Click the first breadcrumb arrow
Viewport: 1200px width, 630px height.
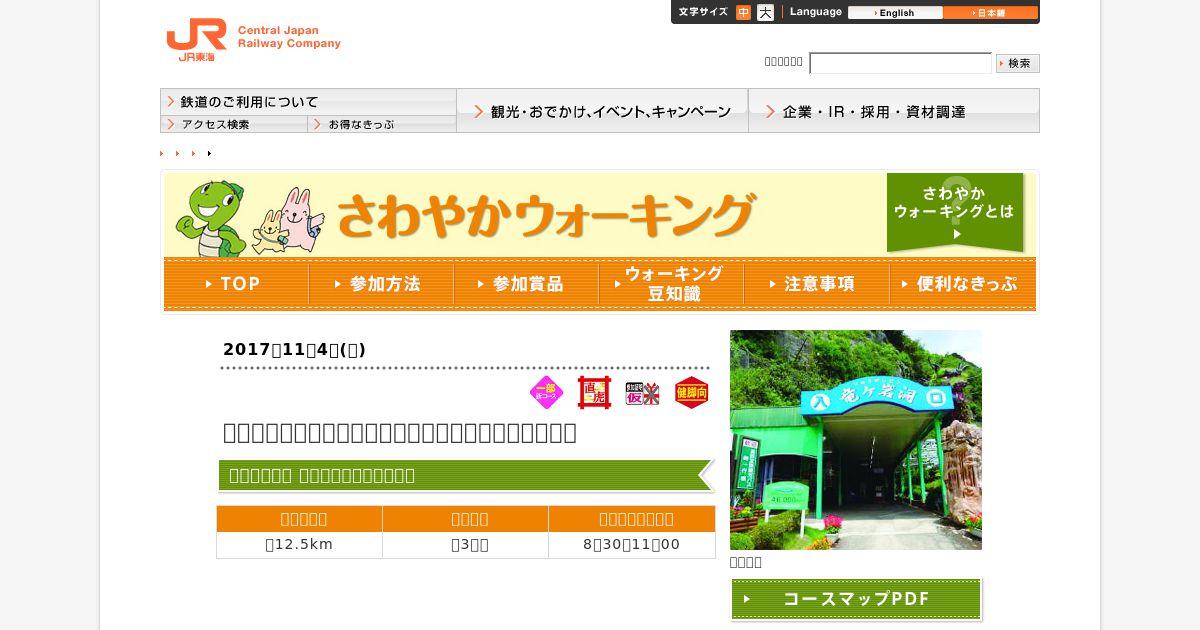click(162, 153)
